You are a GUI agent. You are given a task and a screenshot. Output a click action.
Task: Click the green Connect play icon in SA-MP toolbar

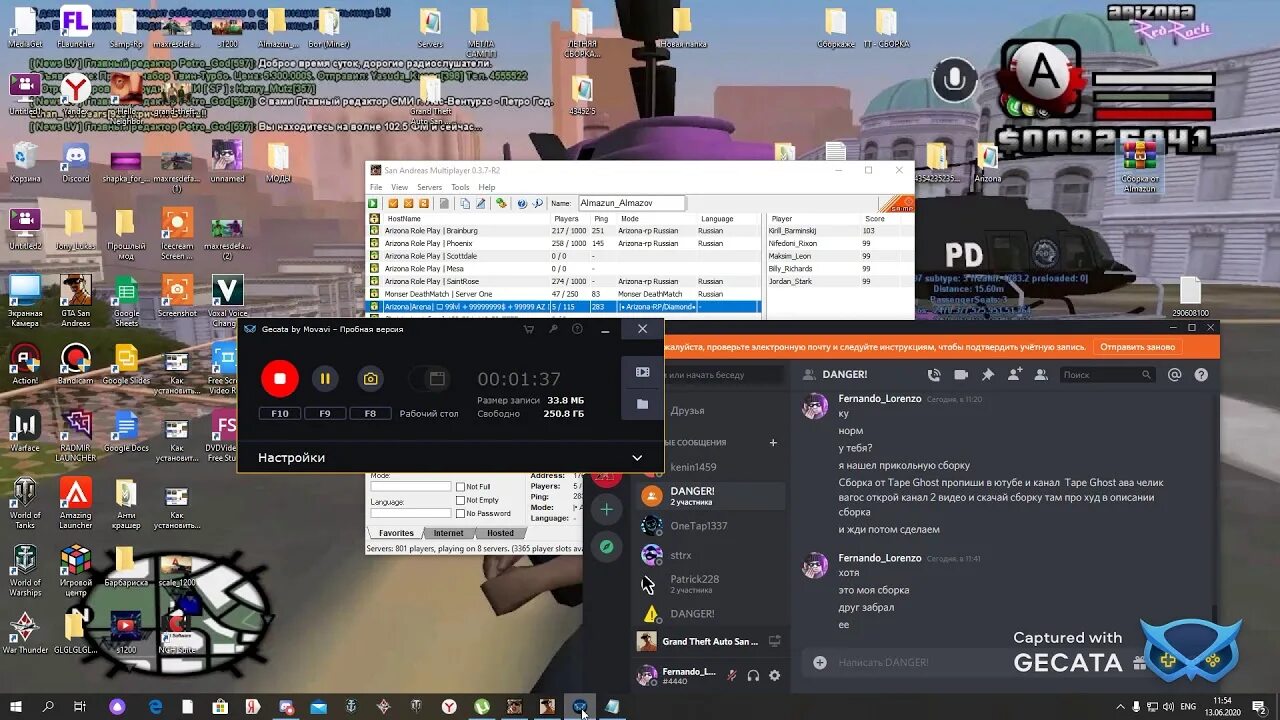(375, 203)
